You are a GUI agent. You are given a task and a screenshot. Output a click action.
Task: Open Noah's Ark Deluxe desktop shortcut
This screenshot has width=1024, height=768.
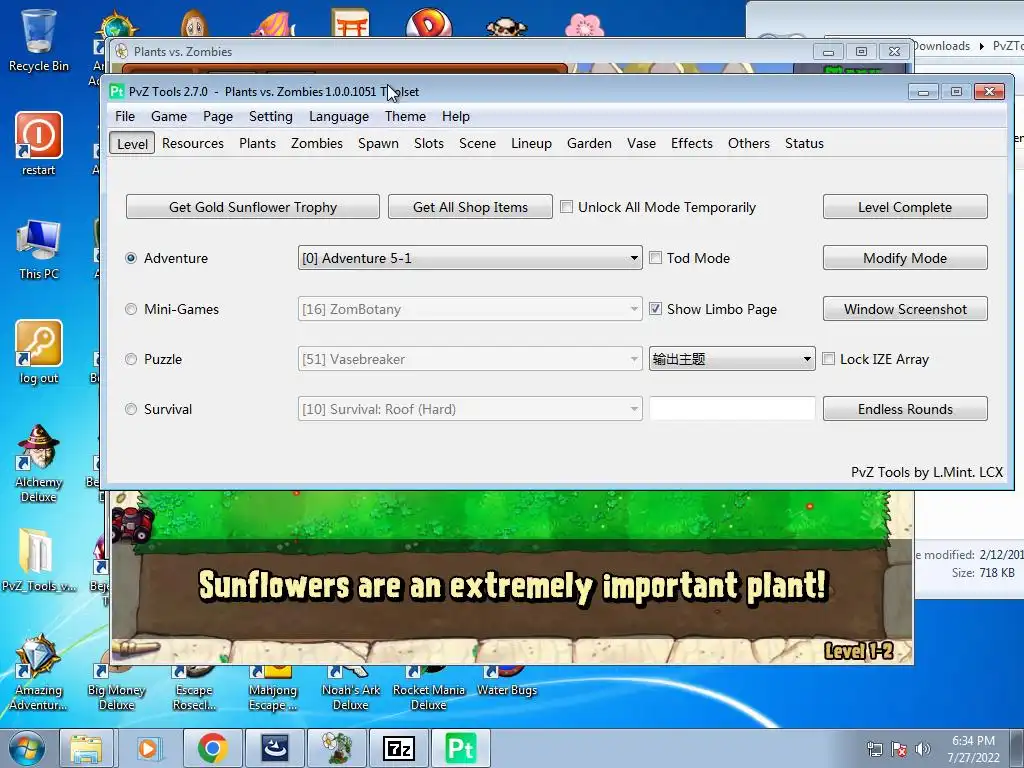[351, 687]
